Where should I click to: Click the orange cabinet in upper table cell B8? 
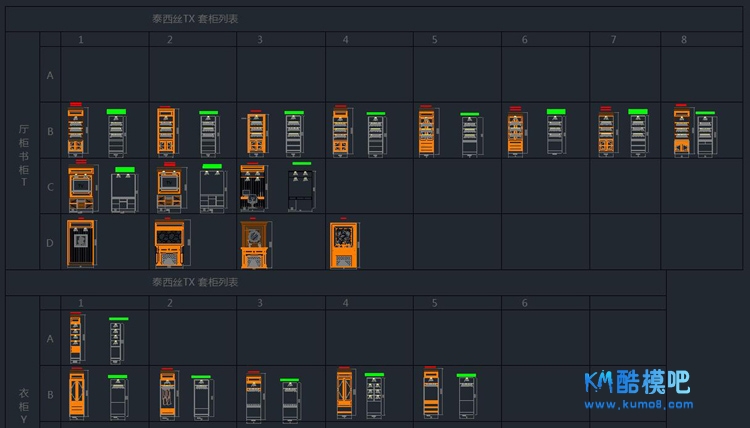pyautogui.click(x=682, y=131)
